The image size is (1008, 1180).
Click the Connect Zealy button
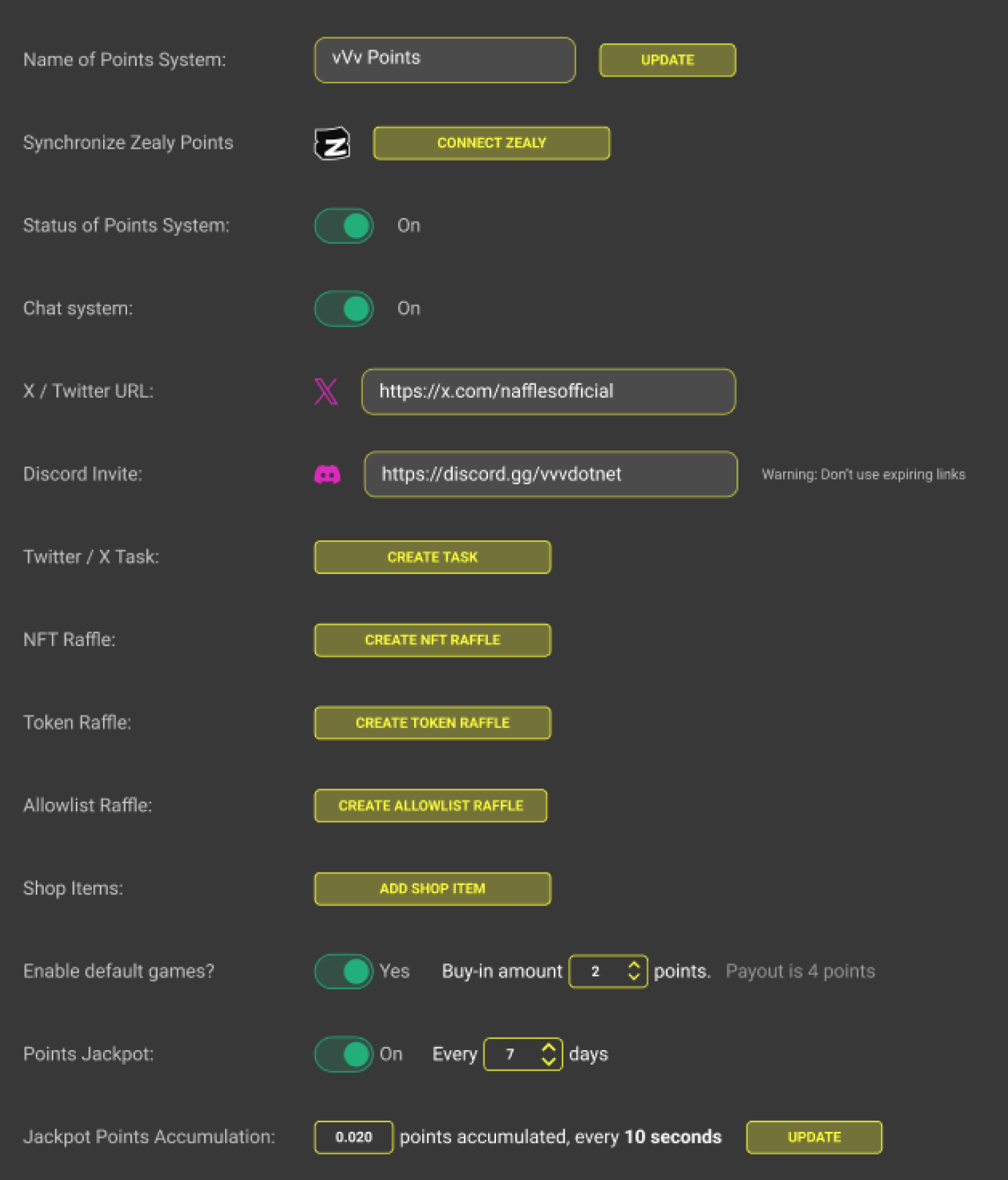tap(491, 143)
